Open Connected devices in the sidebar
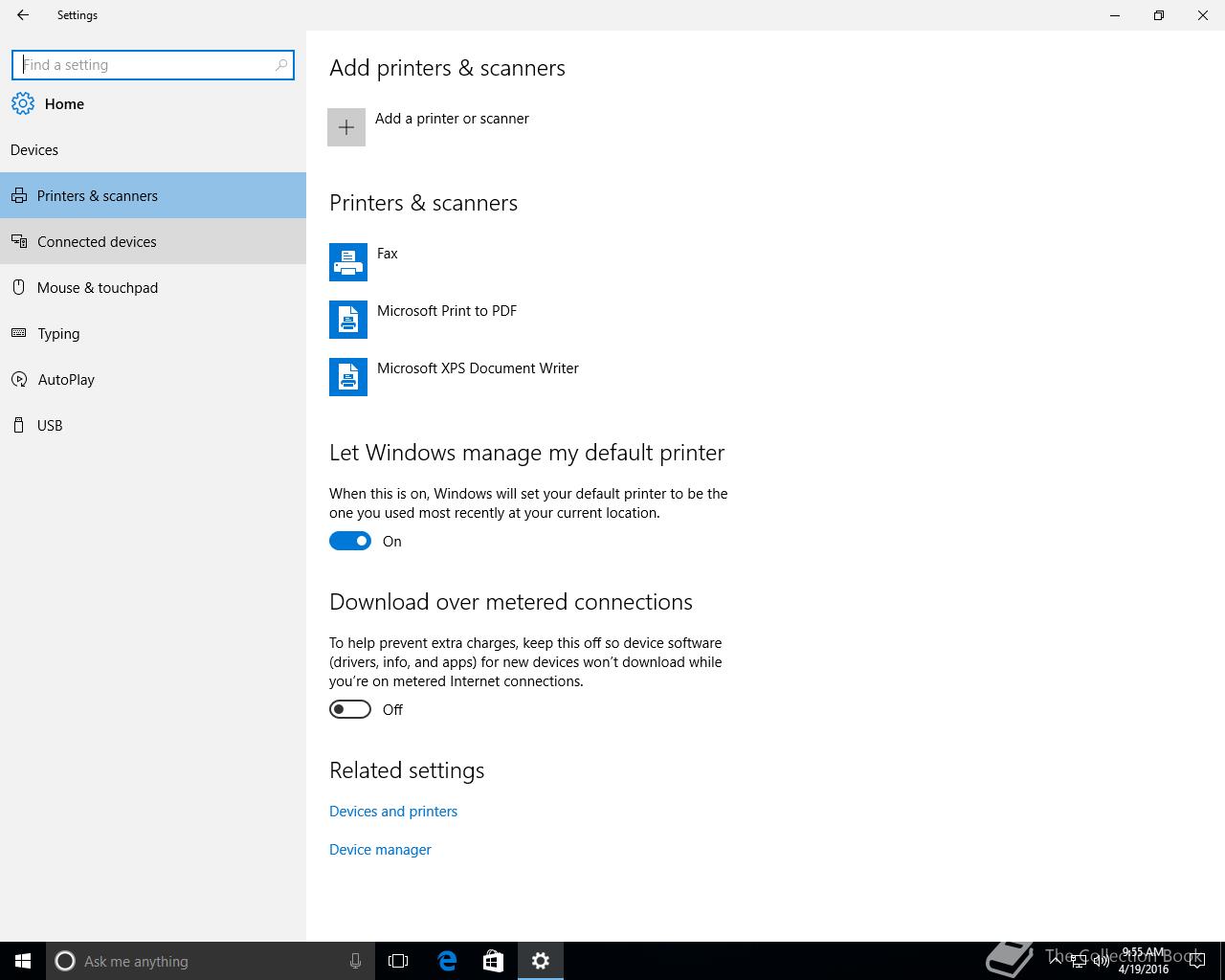Image resolution: width=1225 pixels, height=980 pixels. click(153, 241)
